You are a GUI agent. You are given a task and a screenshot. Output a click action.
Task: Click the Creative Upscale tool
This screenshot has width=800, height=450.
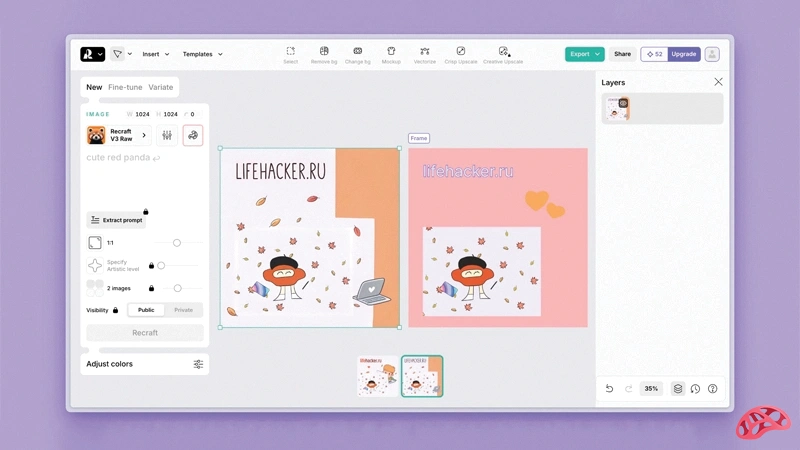503,55
